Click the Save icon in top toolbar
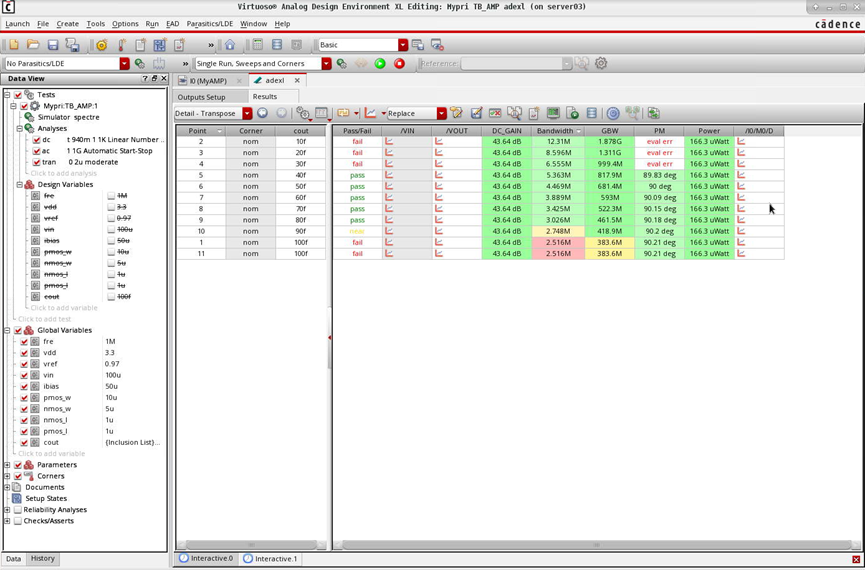Screen dimensions: 865x570 pyautogui.click(x=53, y=45)
